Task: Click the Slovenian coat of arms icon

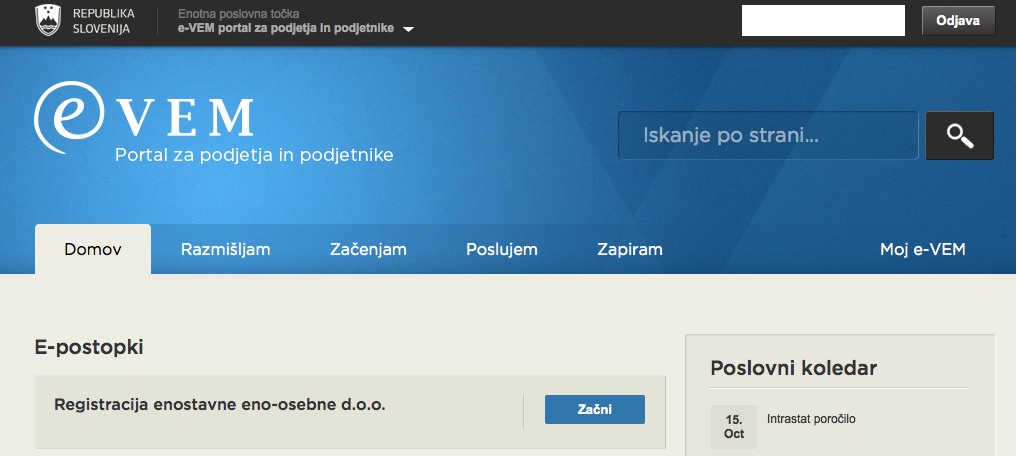Action: tap(49, 20)
